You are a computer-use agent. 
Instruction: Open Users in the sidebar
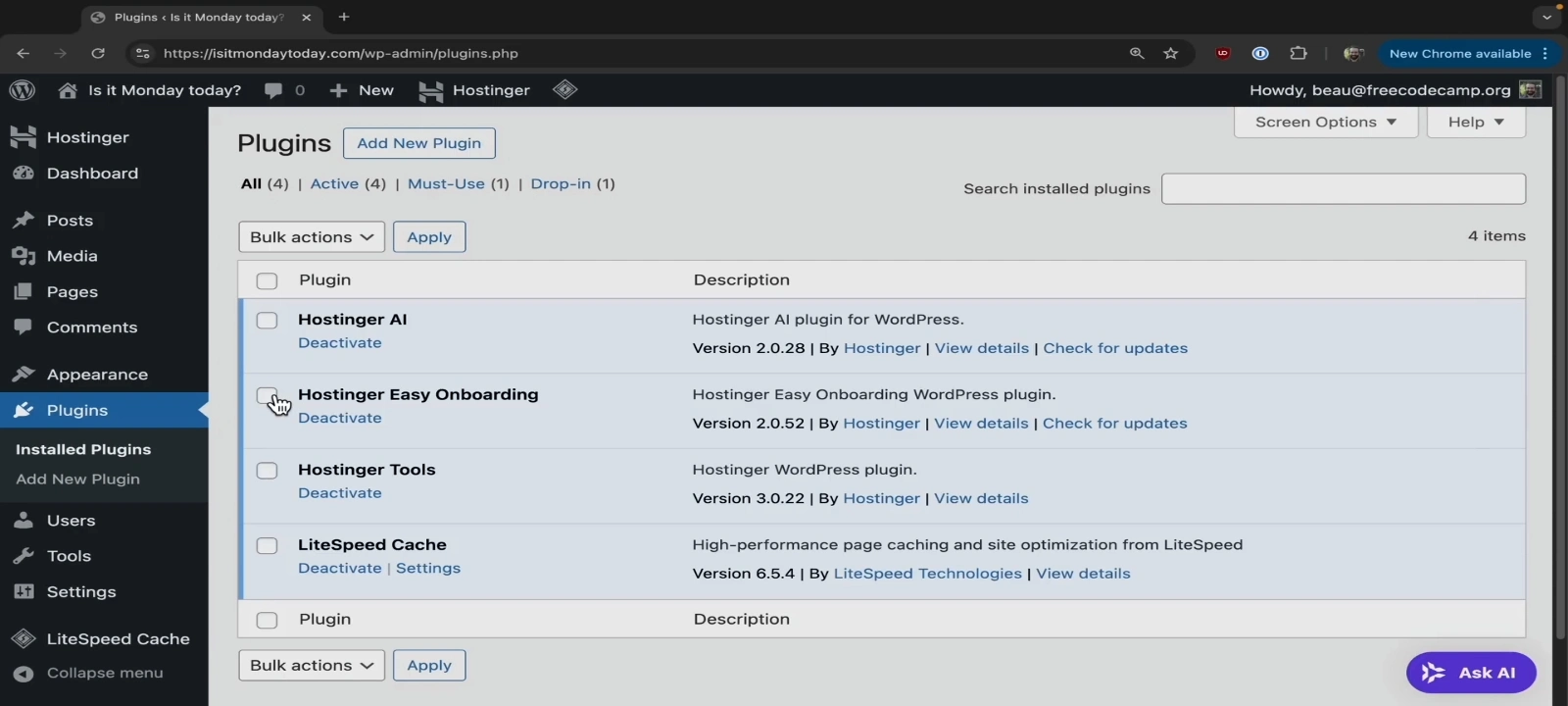(104, 521)
